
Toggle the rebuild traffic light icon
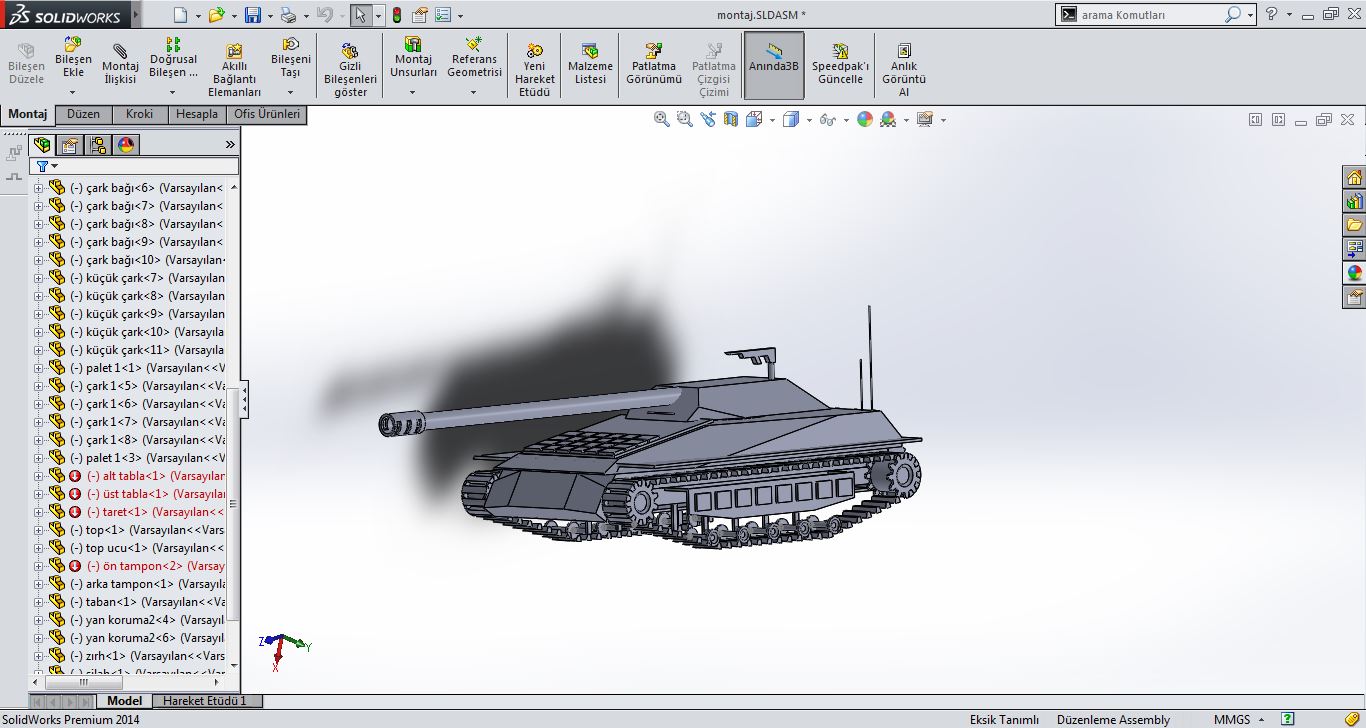[x=396, y=15]
